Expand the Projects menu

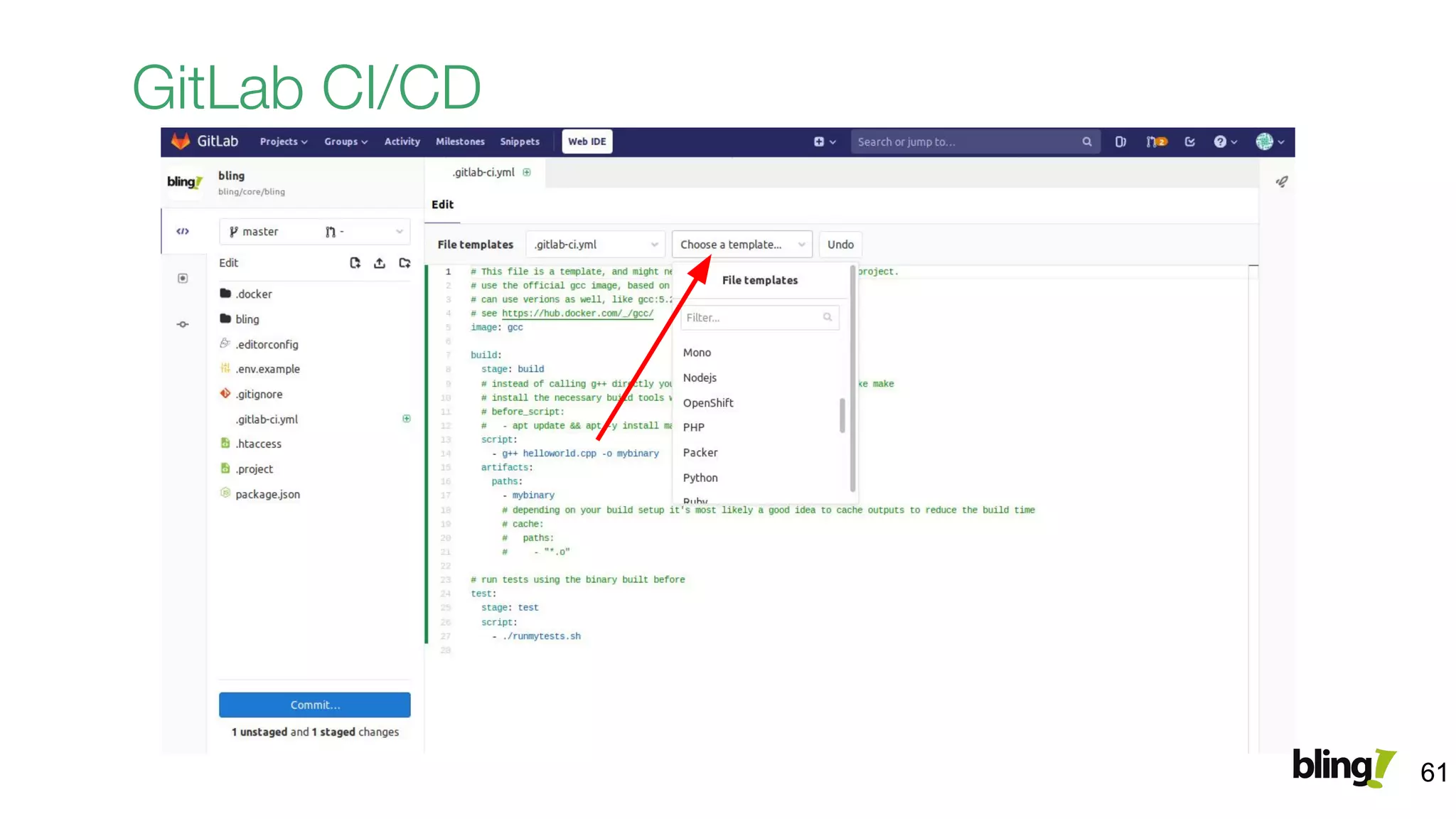tap(284, 141)
